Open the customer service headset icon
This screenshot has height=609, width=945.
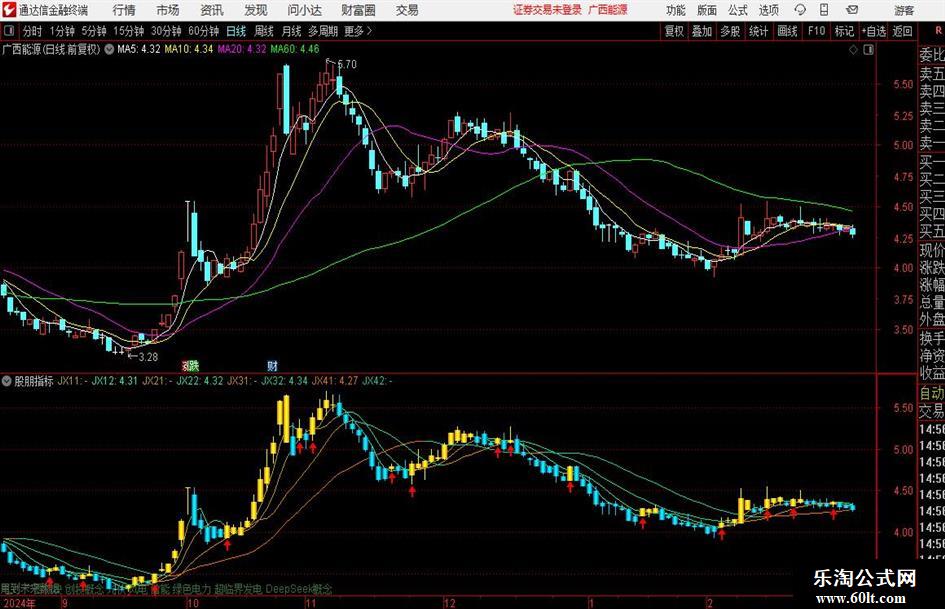point(800,10)
